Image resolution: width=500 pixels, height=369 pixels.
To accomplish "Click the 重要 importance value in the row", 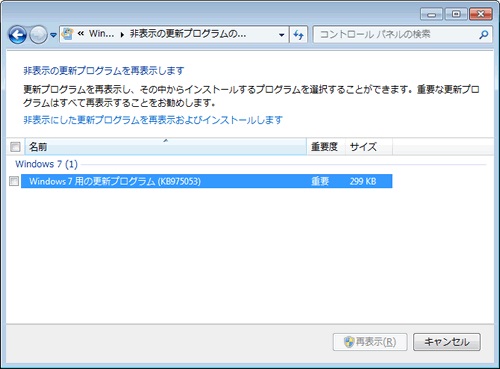I will pyautogui.click(x=320, y=181).
